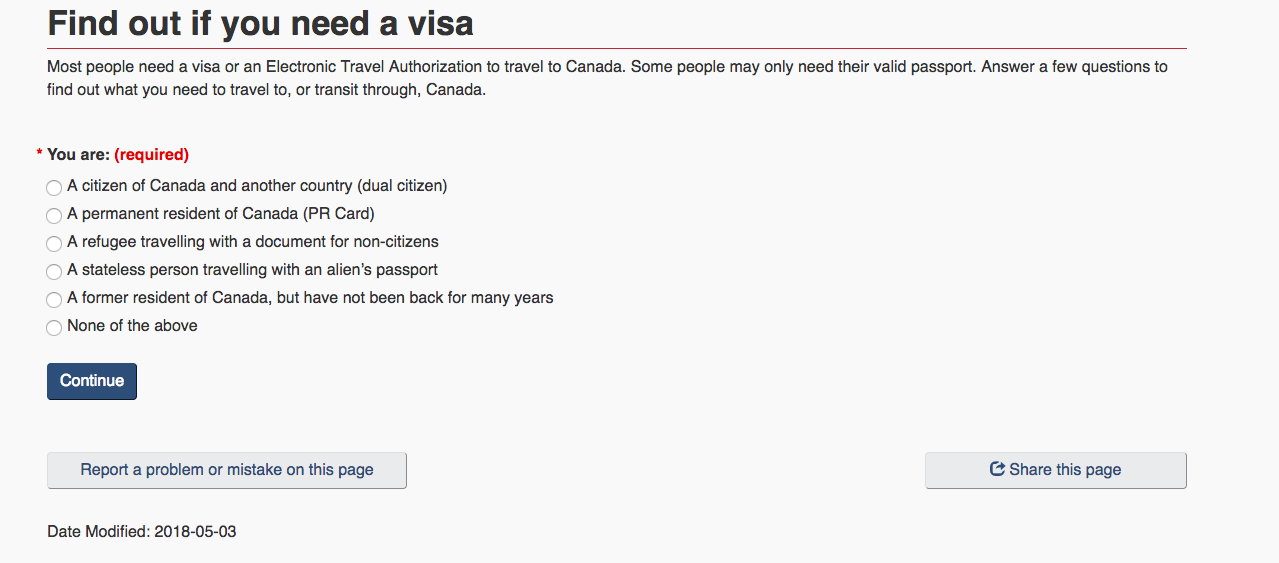This screenshot has width=1279, height=563.
Task: Choose permanent resident of Canada radio
Action: pos(54,216)
